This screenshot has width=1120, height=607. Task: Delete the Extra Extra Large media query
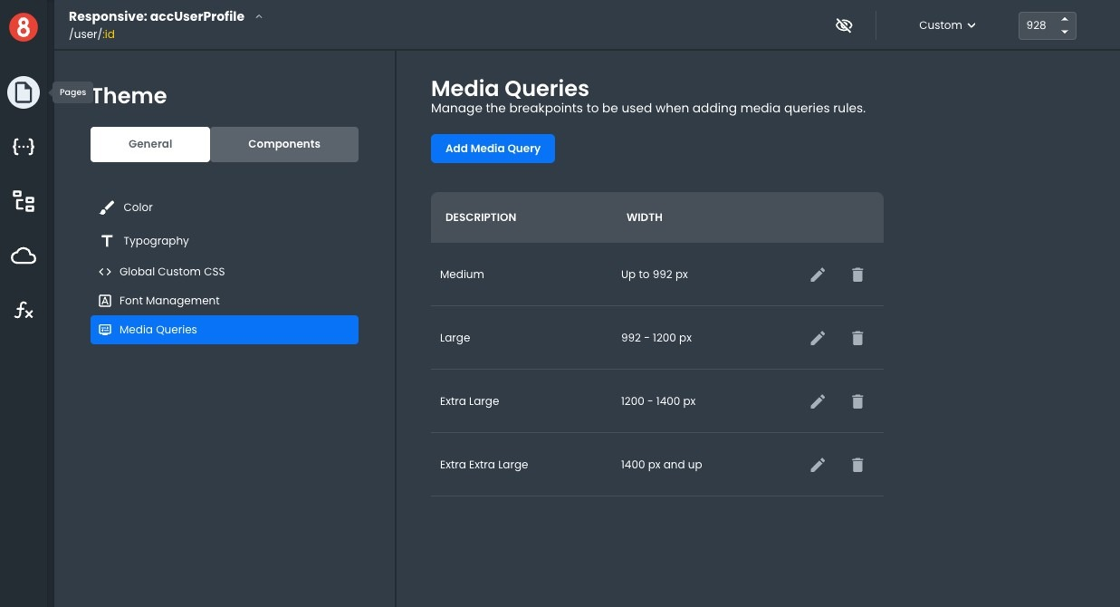pos(857,465)
